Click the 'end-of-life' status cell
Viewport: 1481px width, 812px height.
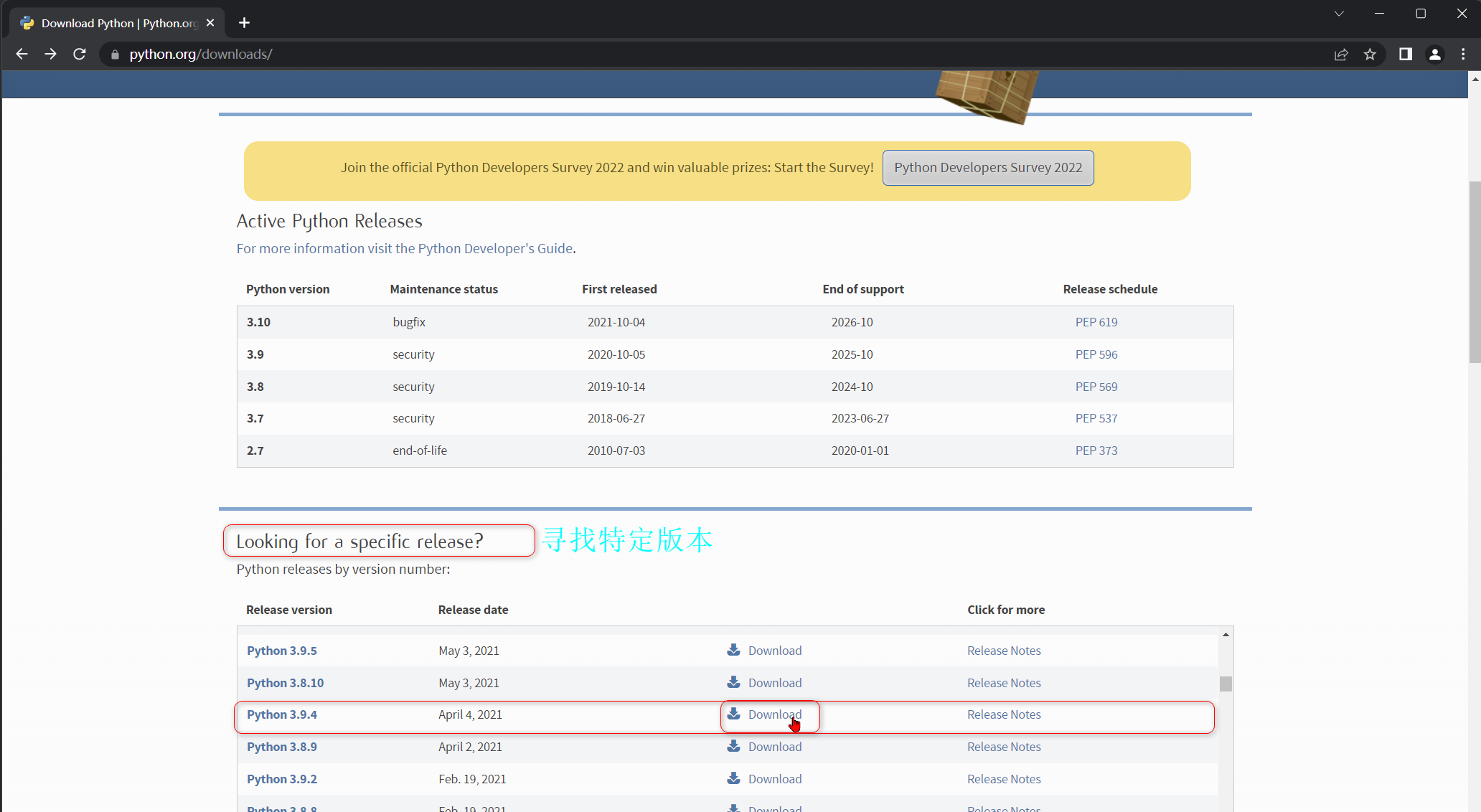(420, 450)
